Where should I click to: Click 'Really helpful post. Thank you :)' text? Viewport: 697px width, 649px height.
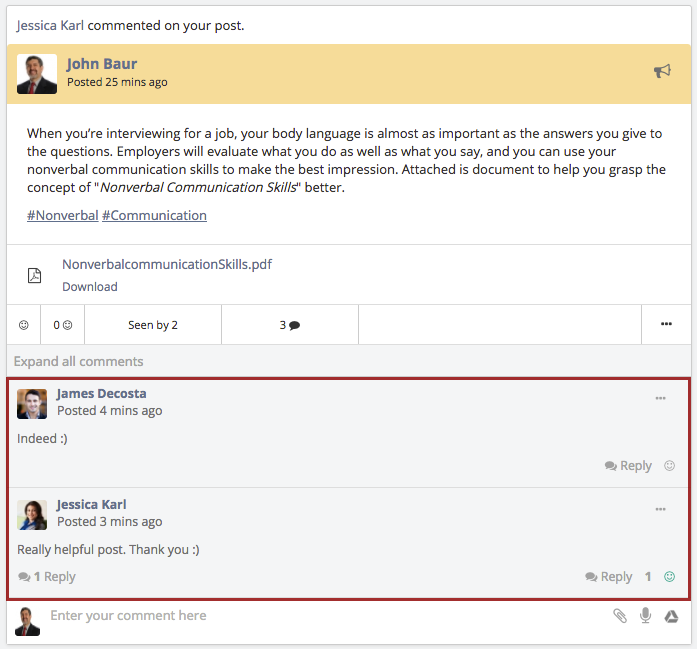pyautogui.click(x=108, y=549)
